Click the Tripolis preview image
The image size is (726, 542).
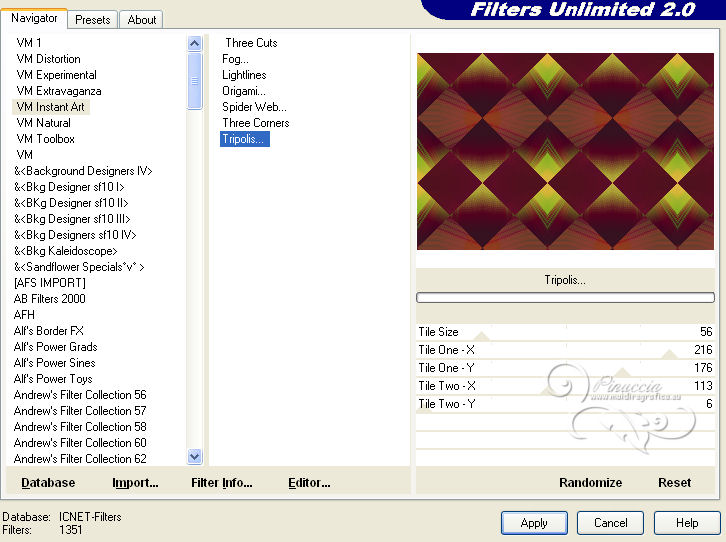(565, 151)
